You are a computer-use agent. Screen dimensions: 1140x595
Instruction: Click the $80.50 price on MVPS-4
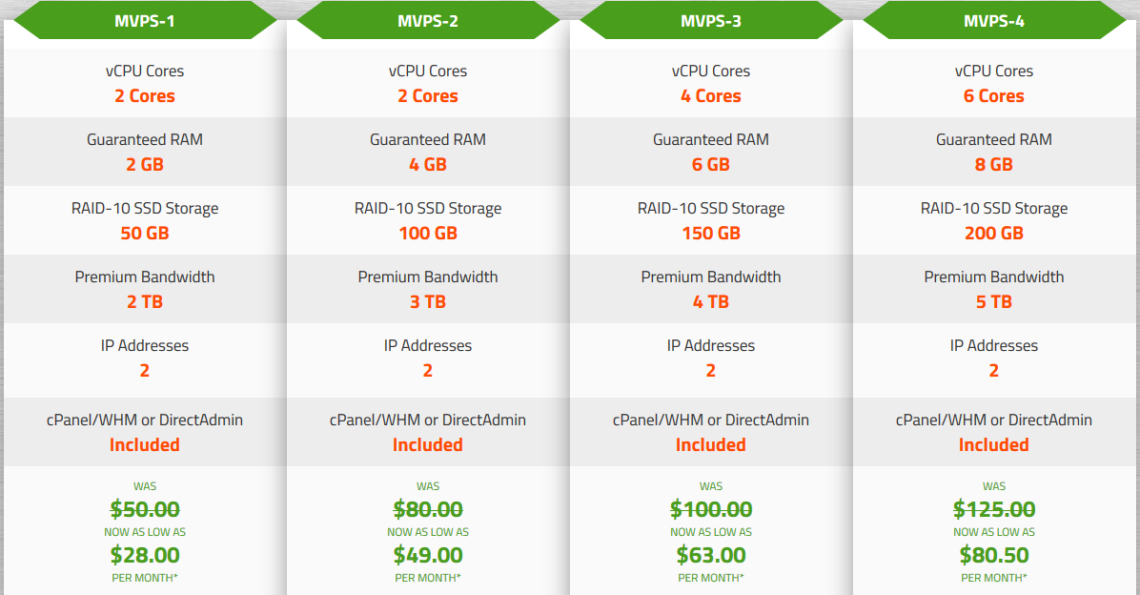994,555
